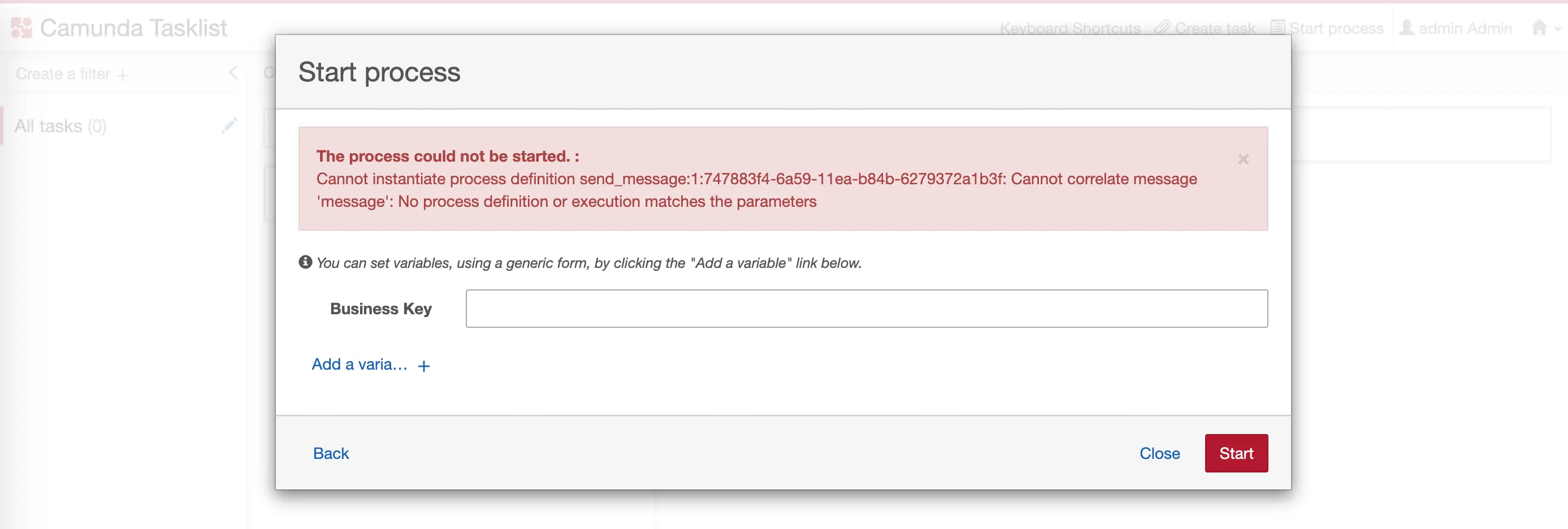Click the paperclip Create task icon
Image resolution: width=1568 pixels, height=529 pixels.
point(1163,28)
